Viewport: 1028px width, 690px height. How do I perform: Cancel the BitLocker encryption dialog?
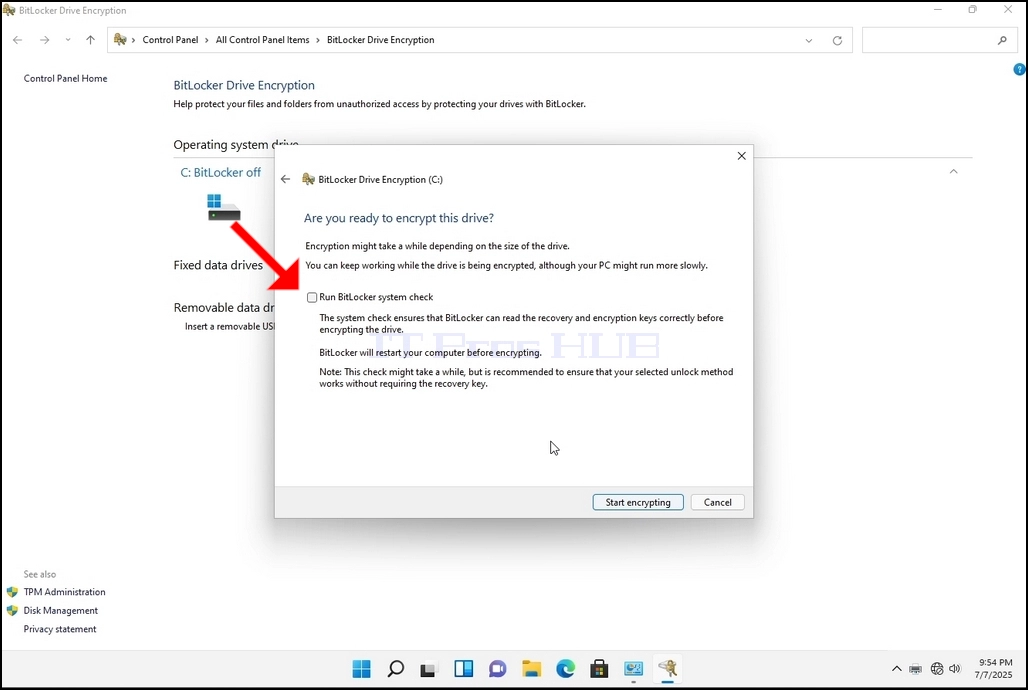pyautogui.click(x=717, y=502)
